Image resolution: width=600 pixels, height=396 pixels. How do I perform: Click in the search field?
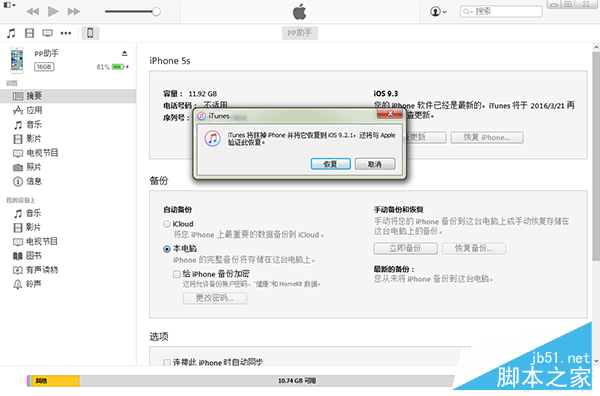501,11
